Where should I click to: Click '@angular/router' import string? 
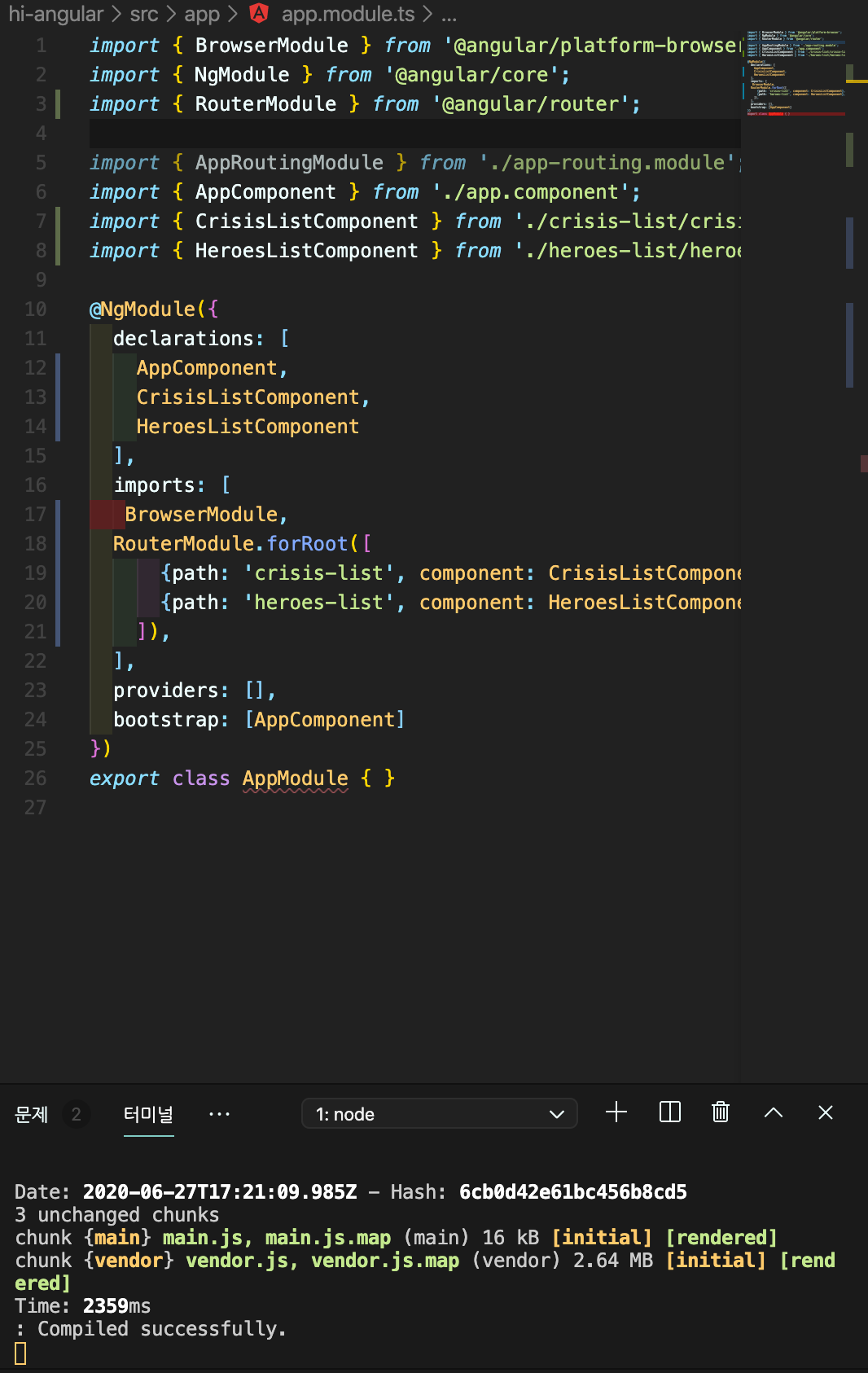click(531, 104)
